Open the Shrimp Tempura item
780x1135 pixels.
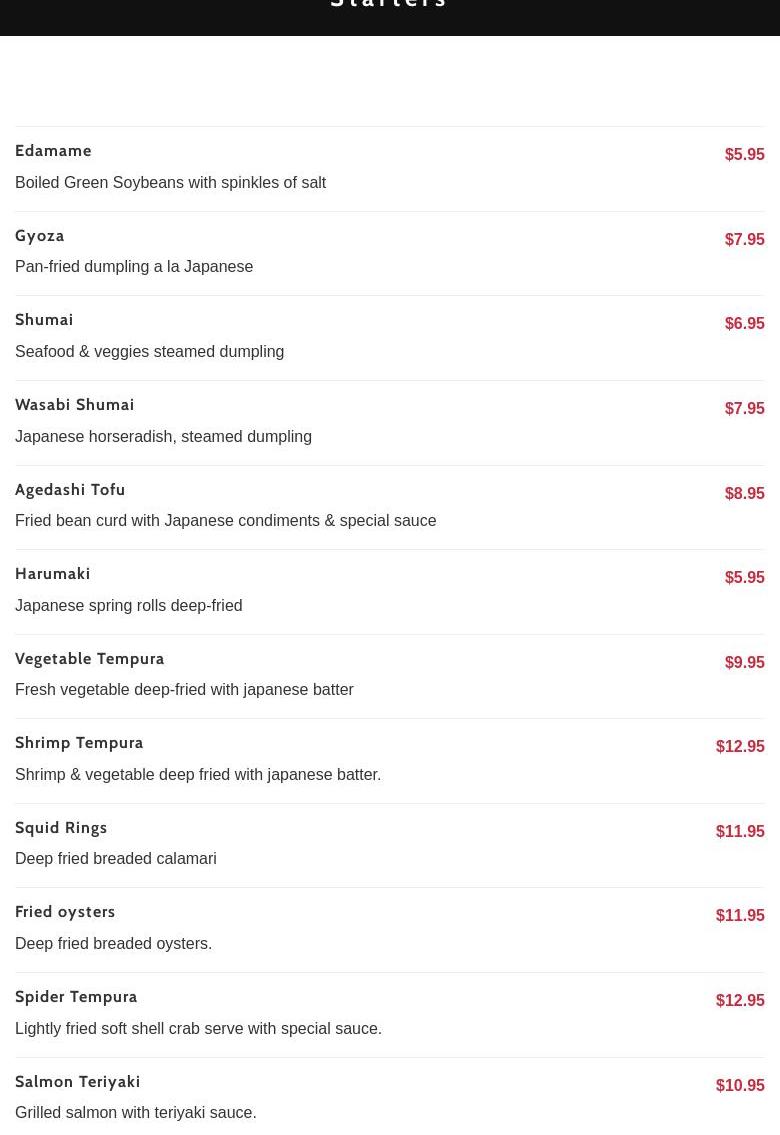[79, 743]
